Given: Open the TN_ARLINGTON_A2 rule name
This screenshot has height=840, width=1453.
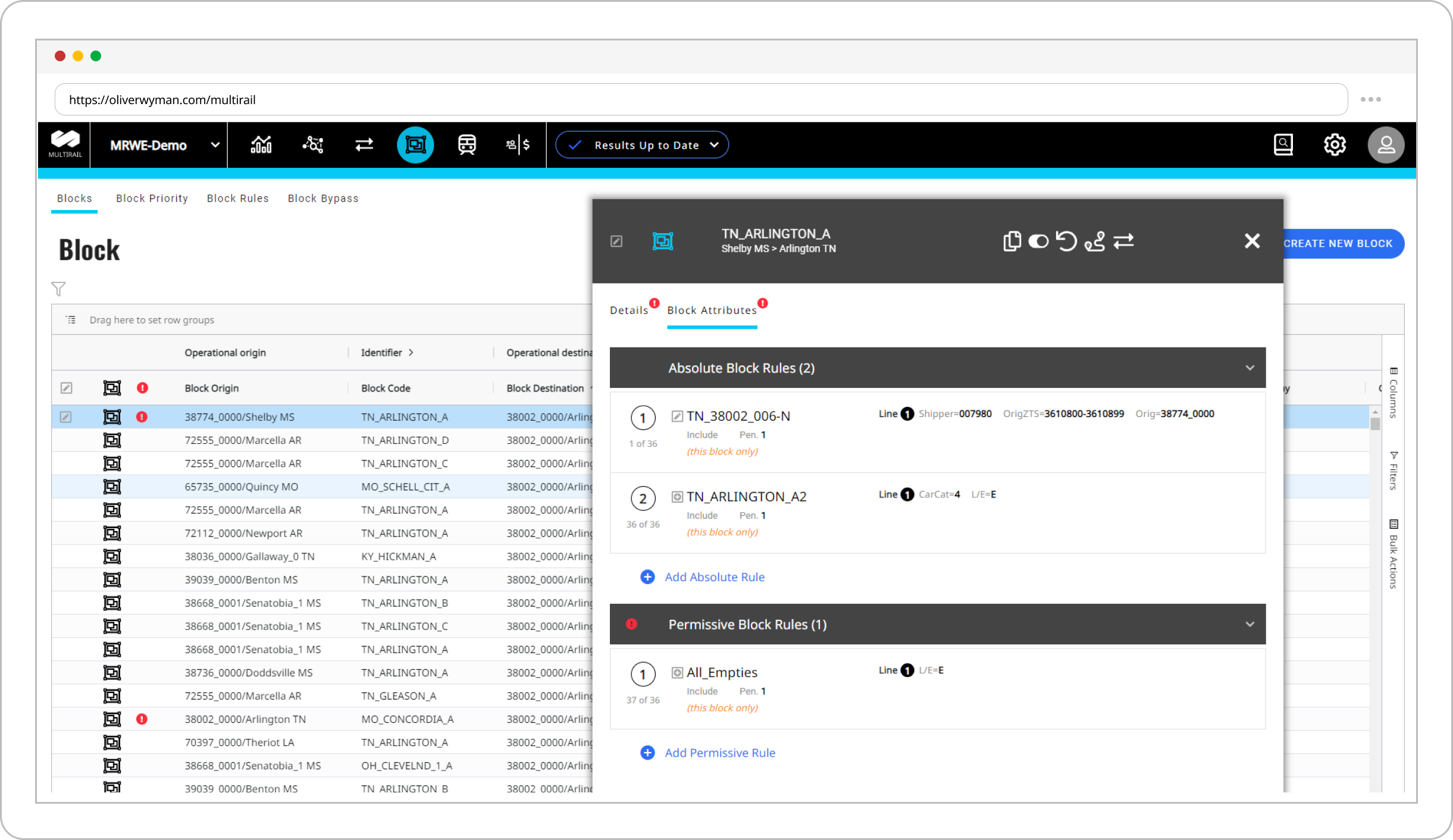Looking at the screenshot, I should [x=747, y=497].
